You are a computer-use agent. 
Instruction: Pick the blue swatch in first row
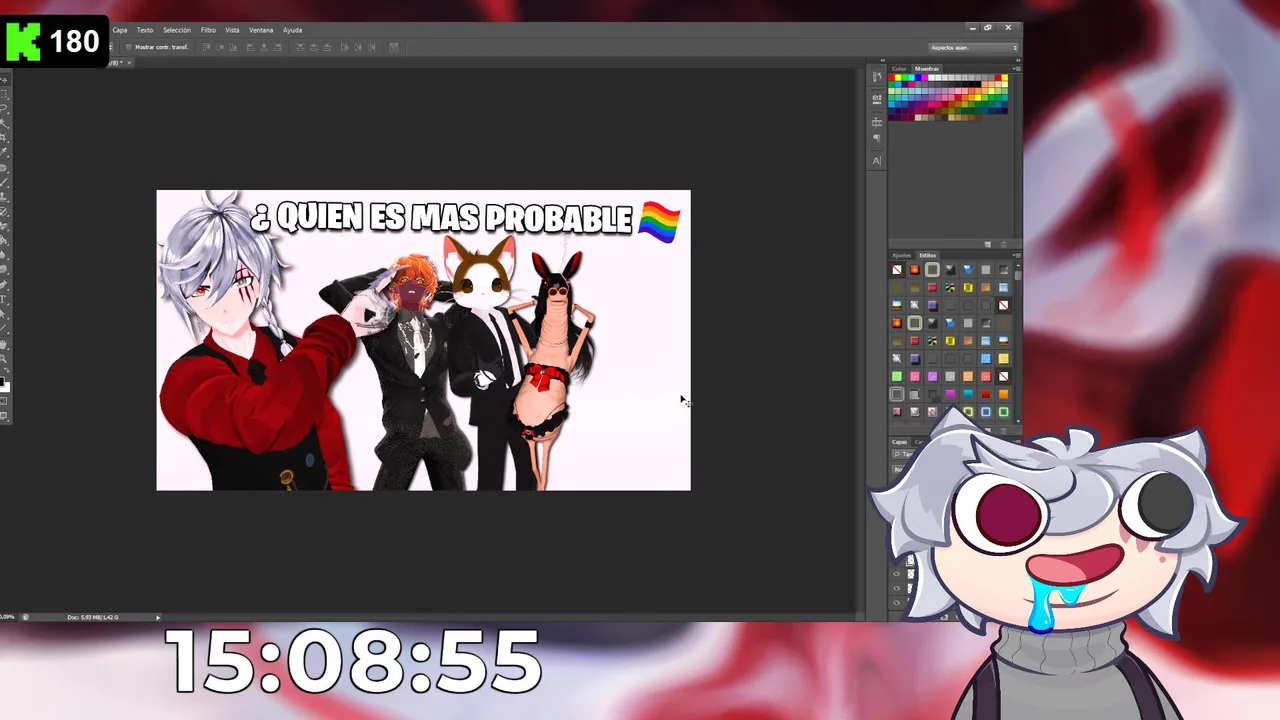click(x=918, y=77)
